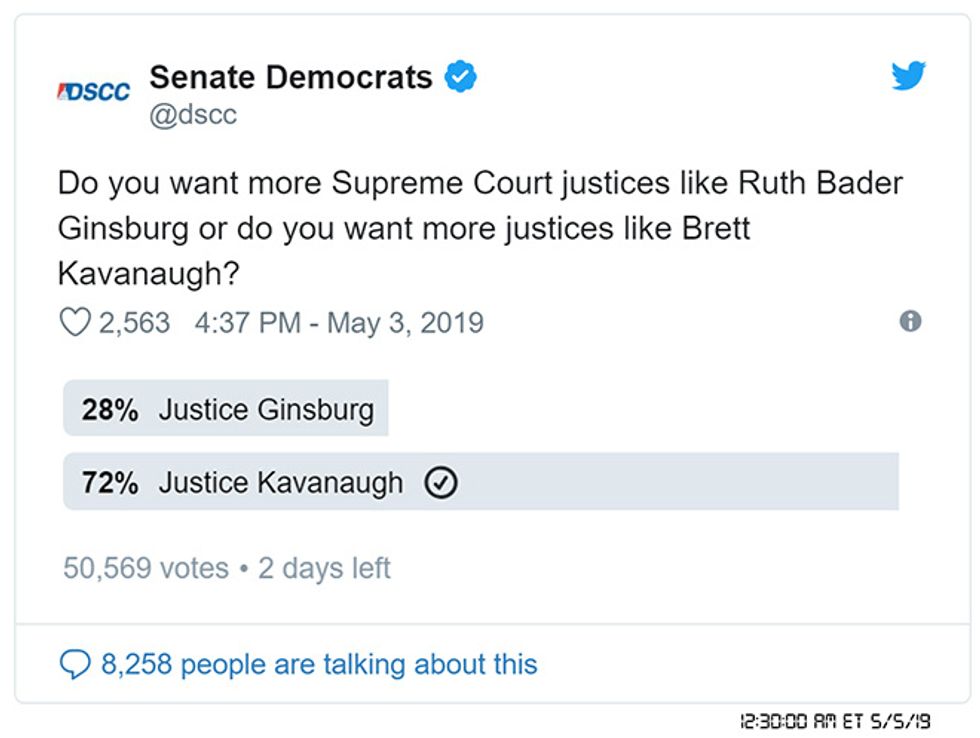Open '8,258 people are talking about this'

[x=319, y=664]
